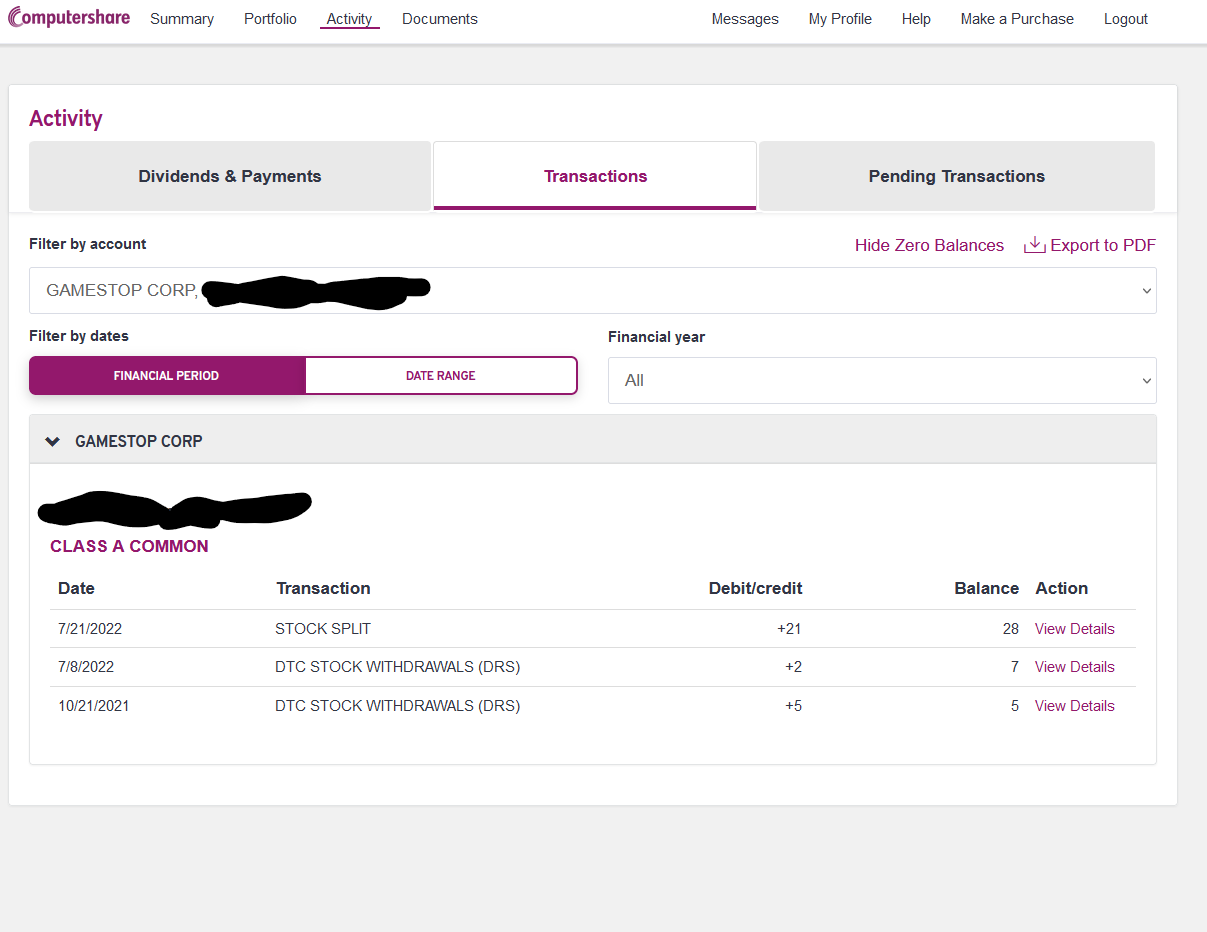Switch to the DATE RANGE filter option
Image resolution: width=1207 pixels, height=932 pixels.
(441, 376)
